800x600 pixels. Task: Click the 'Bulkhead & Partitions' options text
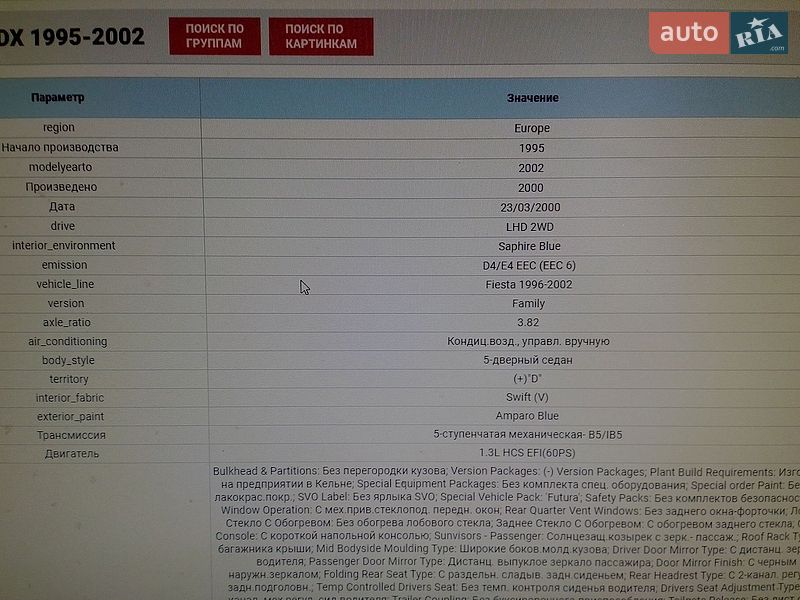[265, 471]
